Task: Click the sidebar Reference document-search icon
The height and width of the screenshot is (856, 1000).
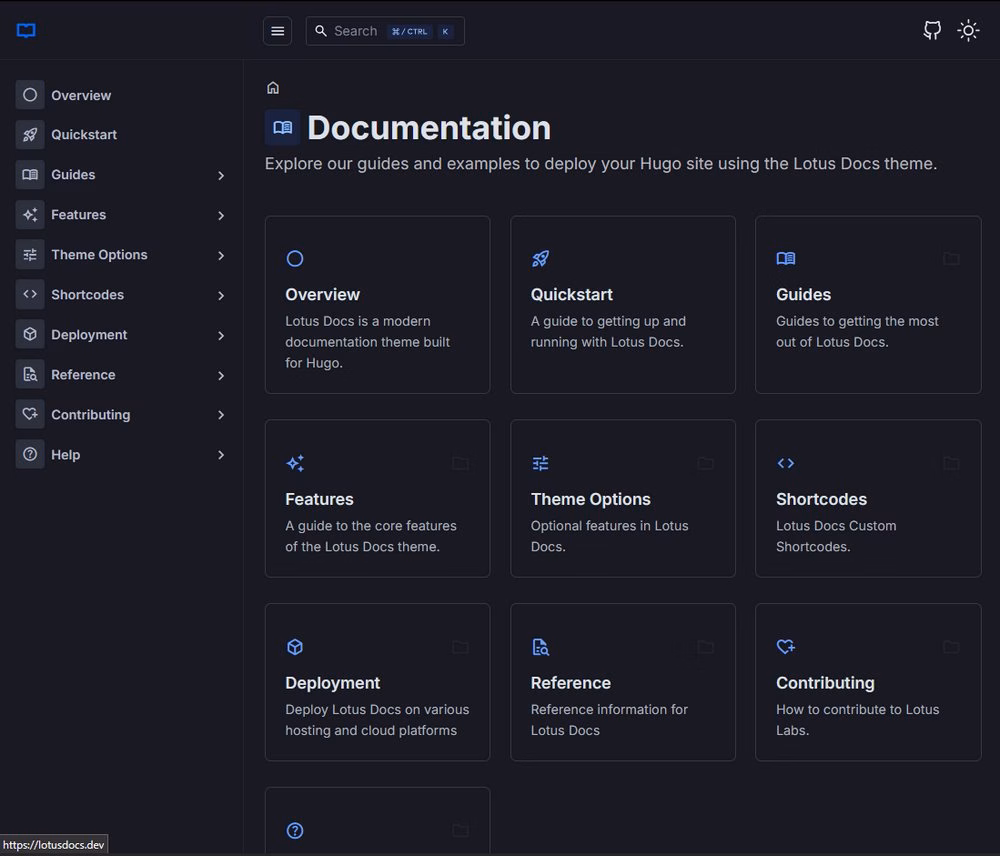Action: click(30, 374)
